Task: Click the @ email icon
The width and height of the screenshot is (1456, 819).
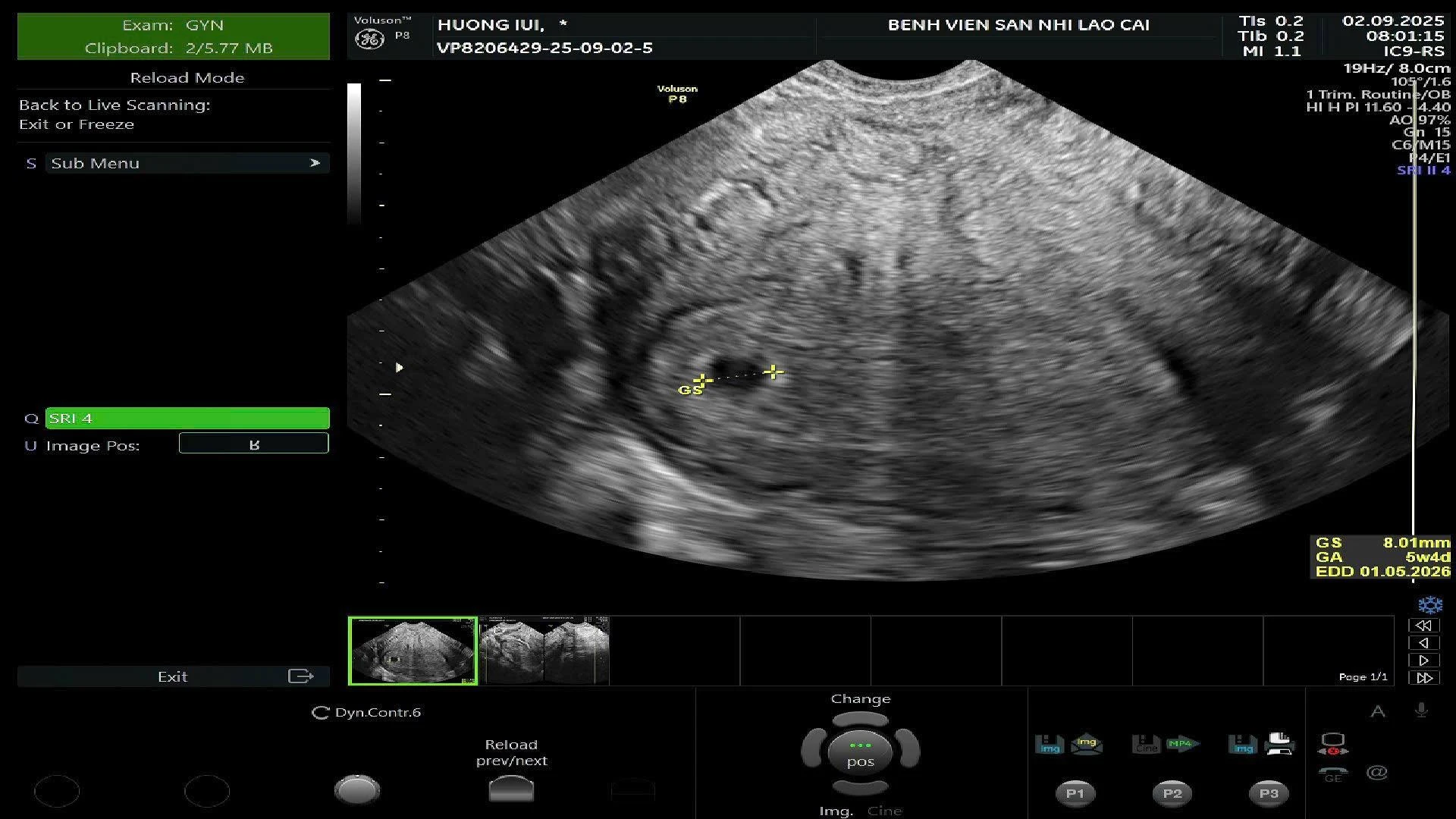Action: [x=1376, y=773]
